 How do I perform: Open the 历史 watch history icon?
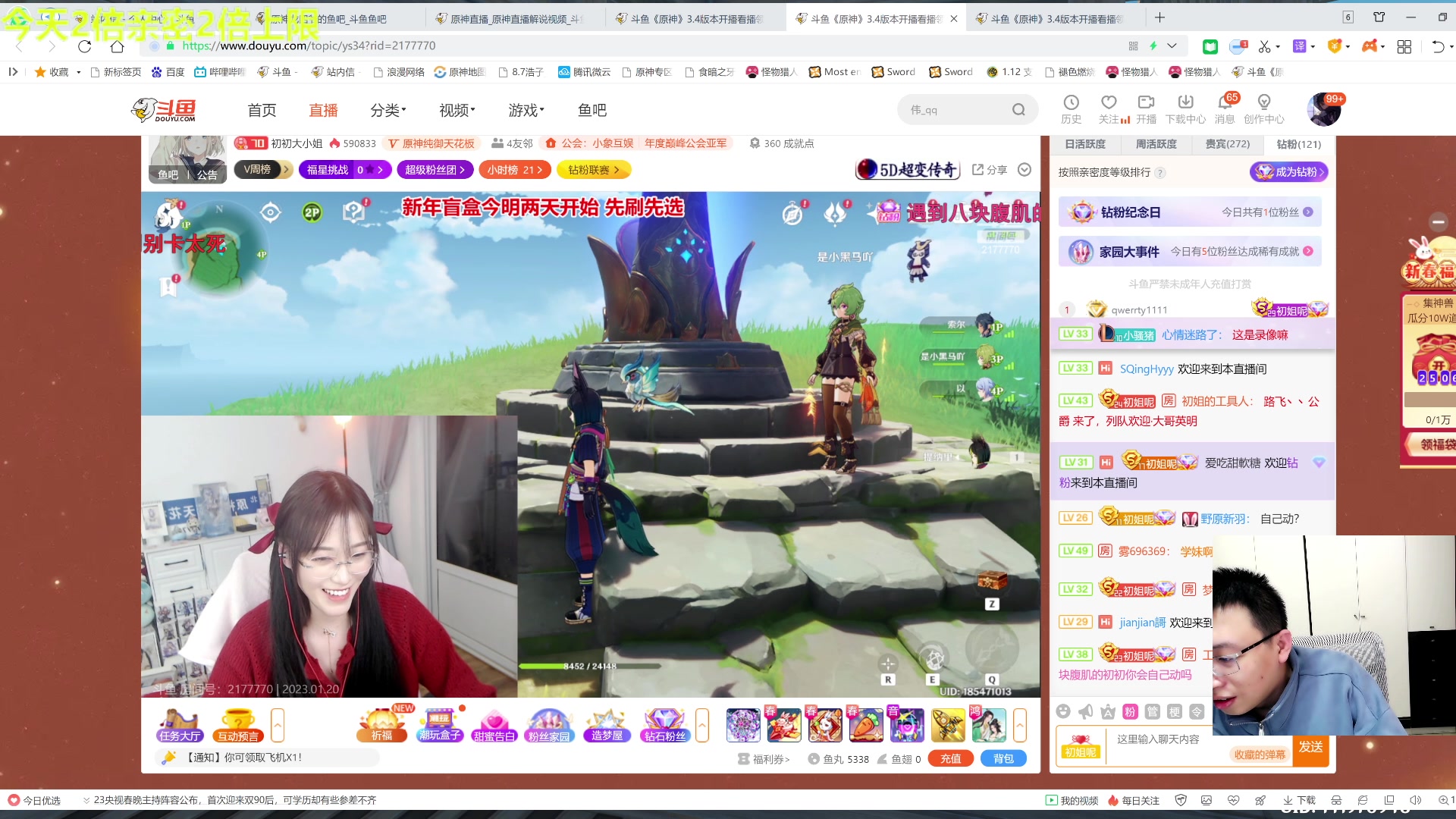click(1072, 109)
